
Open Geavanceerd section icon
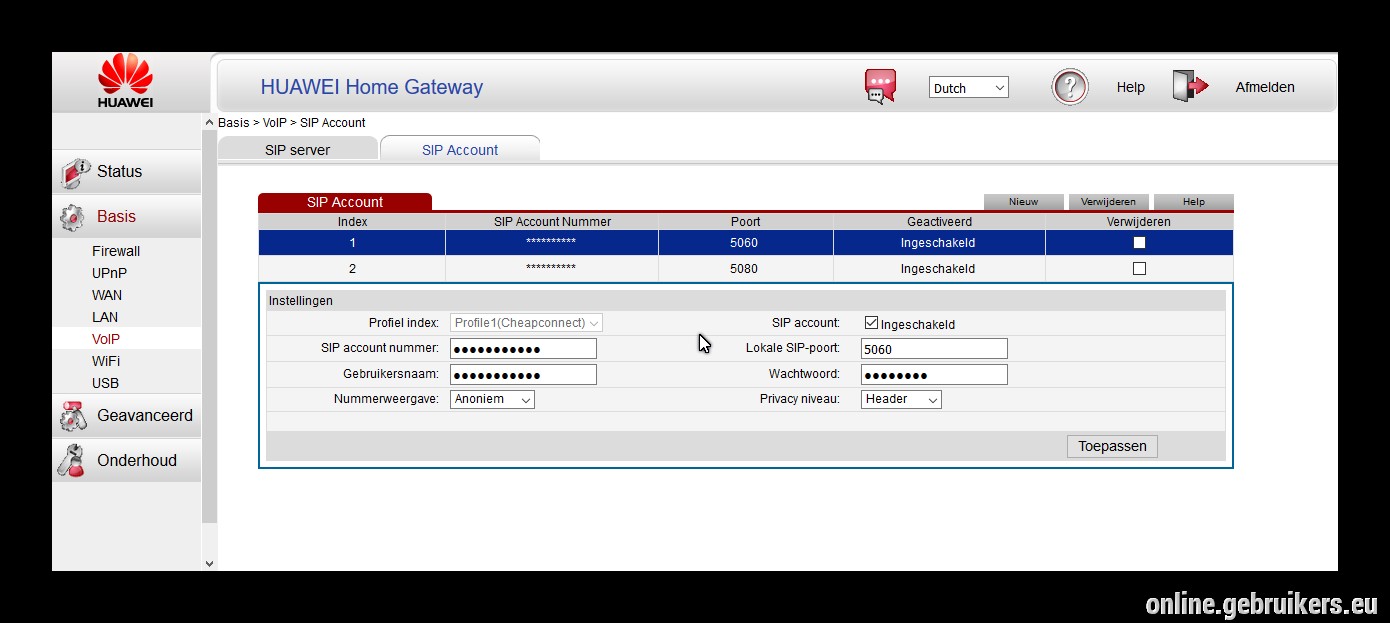coord(73,416)
